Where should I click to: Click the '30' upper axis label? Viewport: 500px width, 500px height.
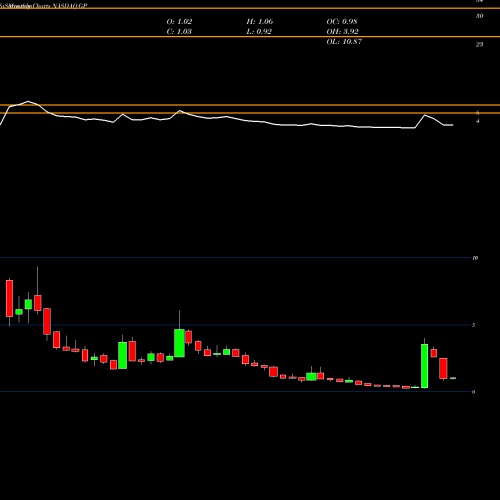[x=479, y=16]
